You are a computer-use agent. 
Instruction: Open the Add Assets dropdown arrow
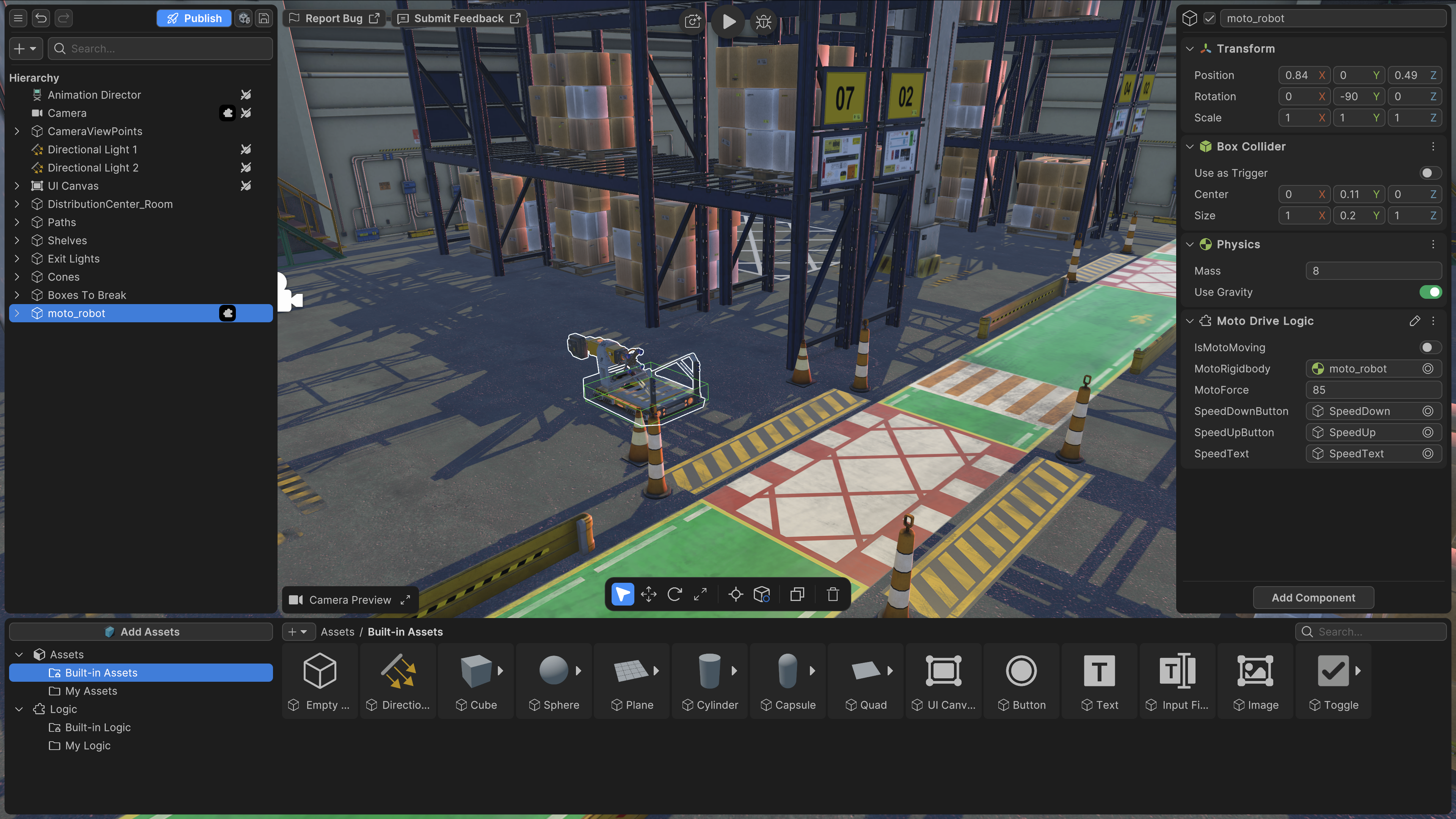(303, 632)
